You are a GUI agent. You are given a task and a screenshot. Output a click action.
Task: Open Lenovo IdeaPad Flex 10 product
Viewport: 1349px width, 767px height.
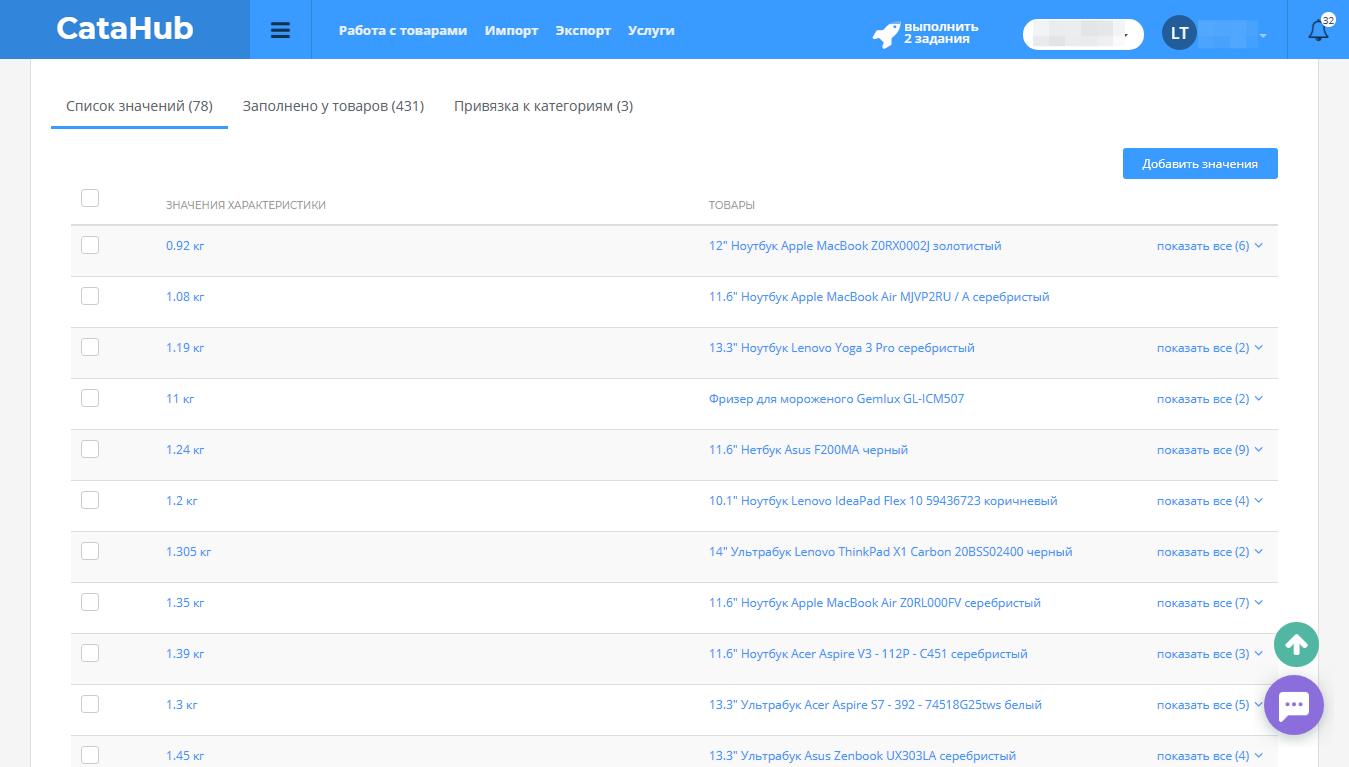click(883, 501)
